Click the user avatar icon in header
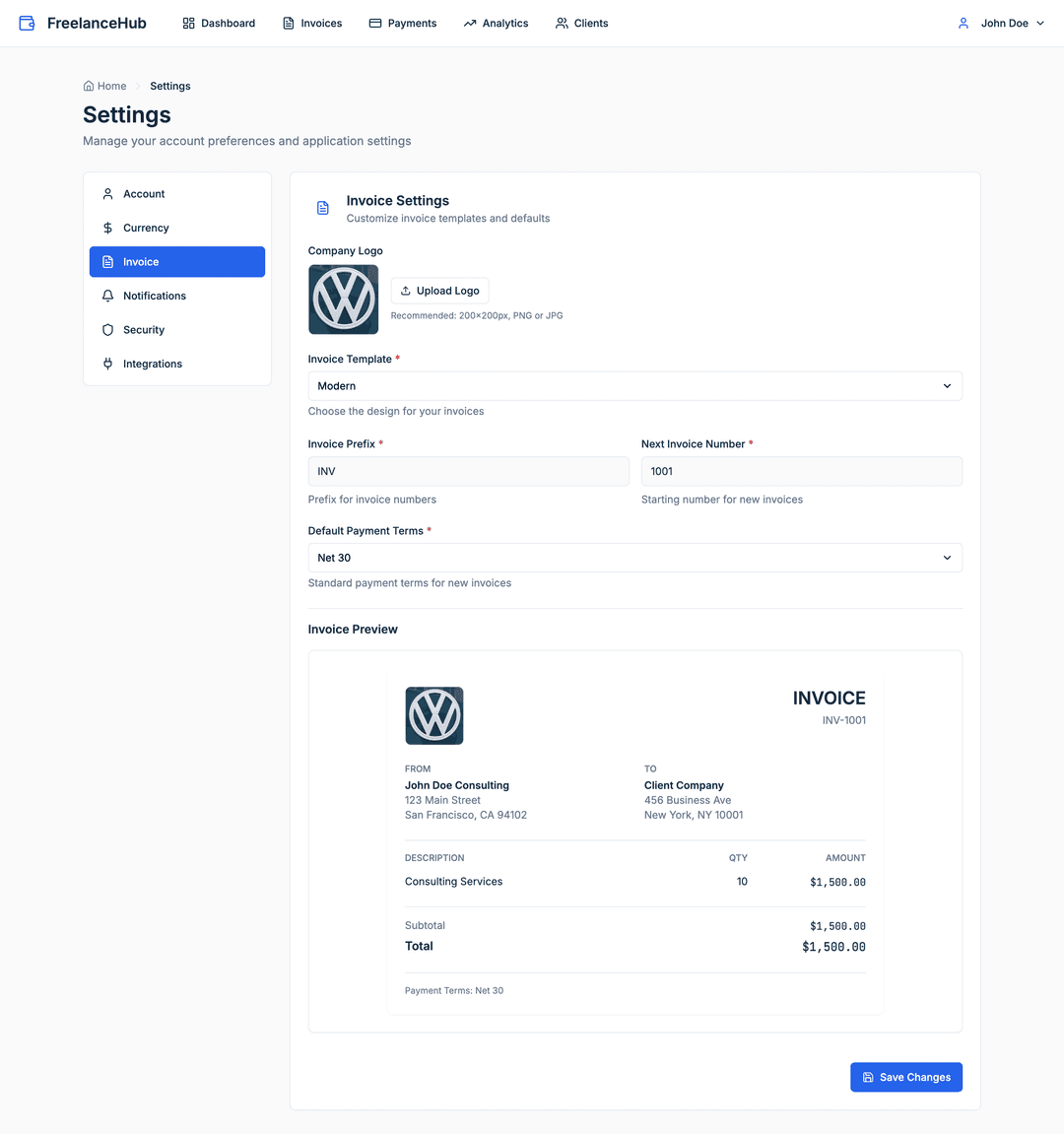The width and height of the screenshot is (1064, 1134). point(964,23)
